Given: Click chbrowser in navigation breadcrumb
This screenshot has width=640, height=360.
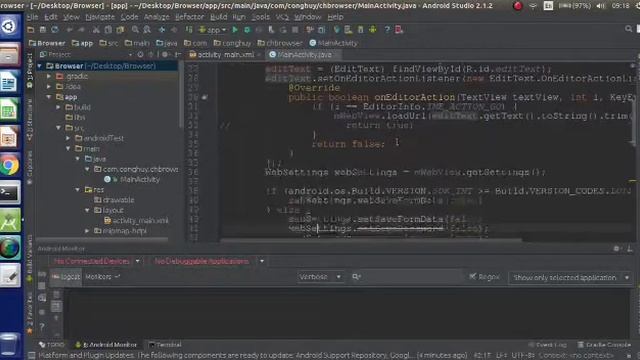Looking at the screenshot, I should click(280, 43).
